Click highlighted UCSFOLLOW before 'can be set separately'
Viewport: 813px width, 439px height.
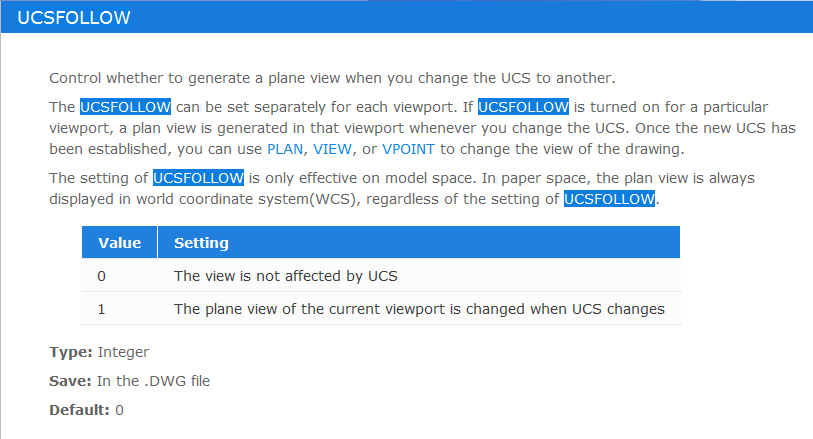(125, 107)
